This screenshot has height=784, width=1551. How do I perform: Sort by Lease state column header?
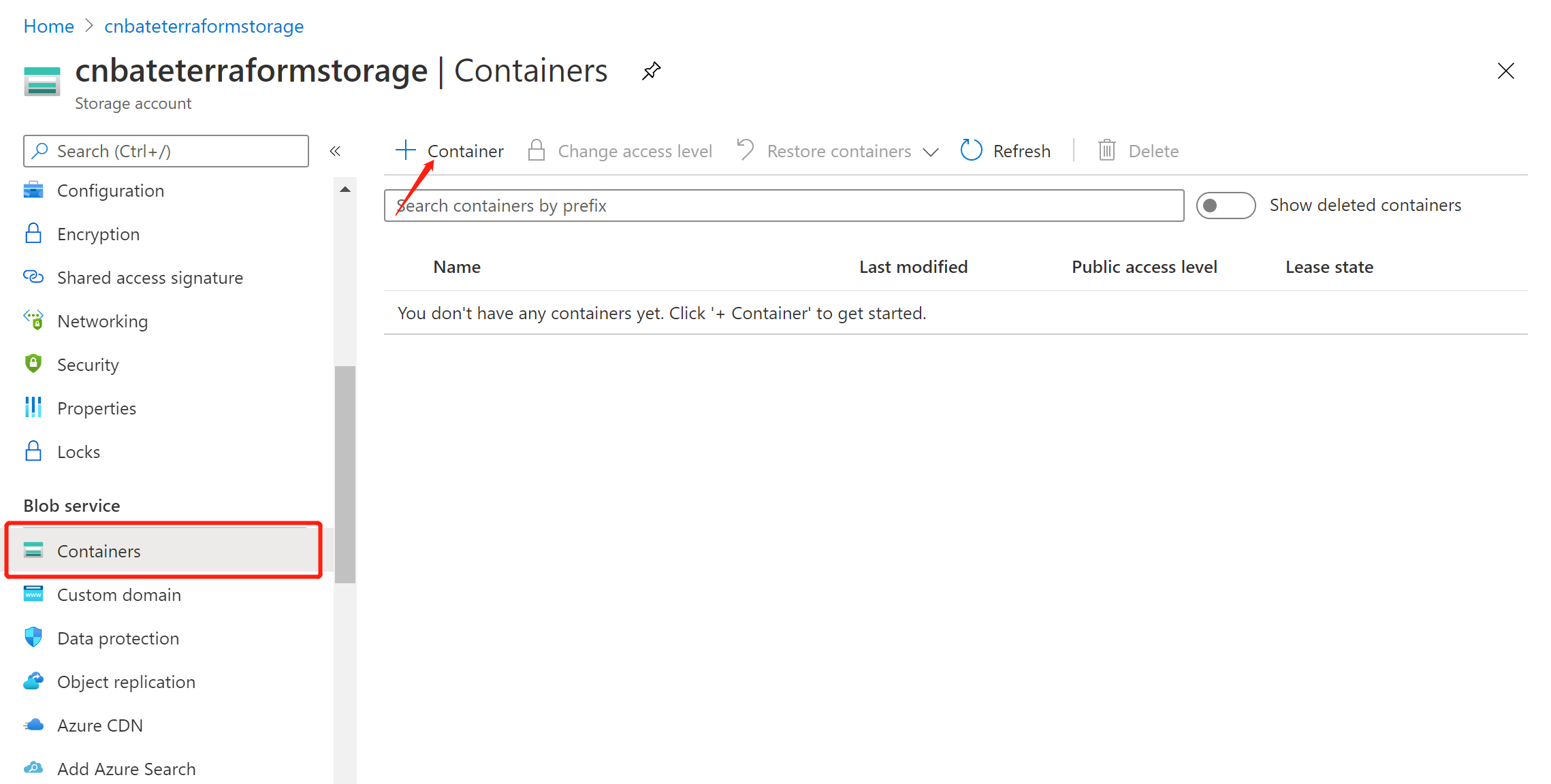(1329, 267)
